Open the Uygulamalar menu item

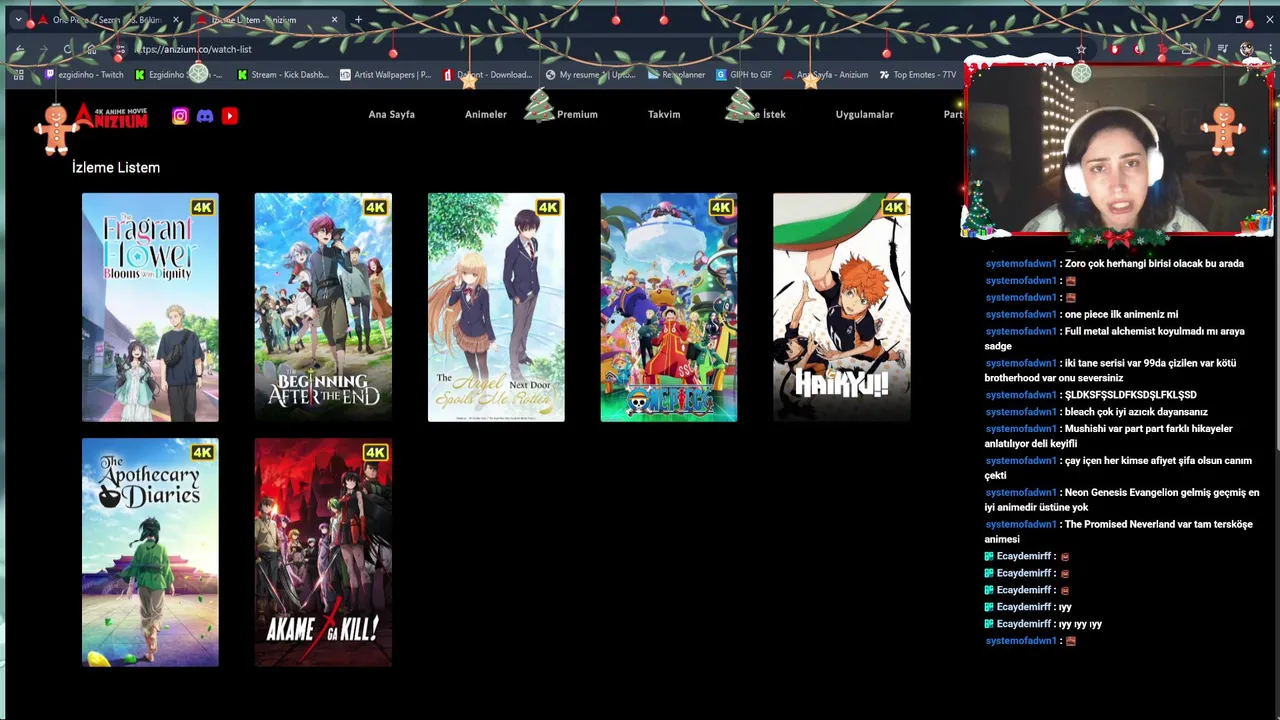[x=865, y=115]
